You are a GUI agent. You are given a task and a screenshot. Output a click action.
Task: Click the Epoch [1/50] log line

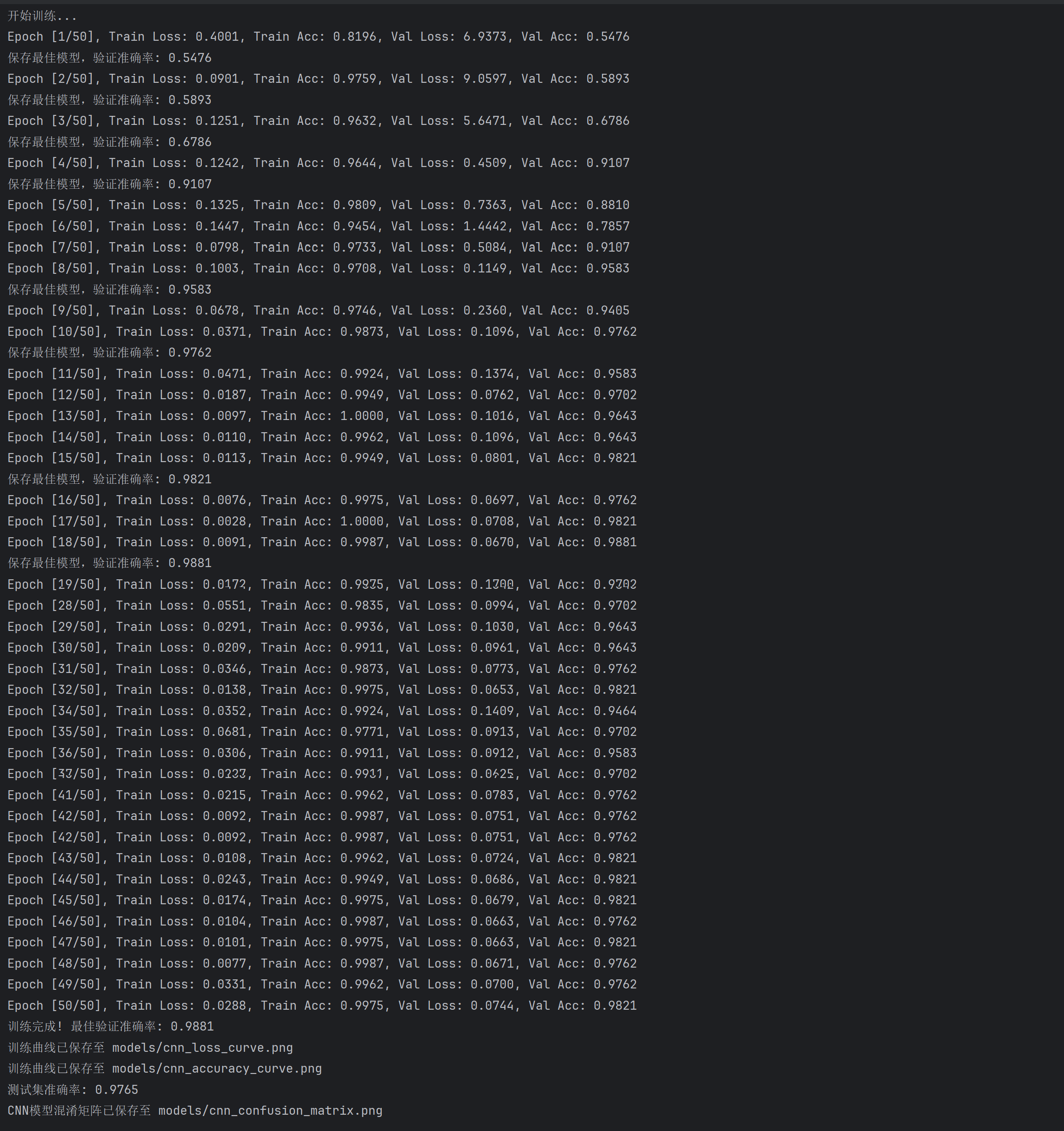click(x=318, y=36)
